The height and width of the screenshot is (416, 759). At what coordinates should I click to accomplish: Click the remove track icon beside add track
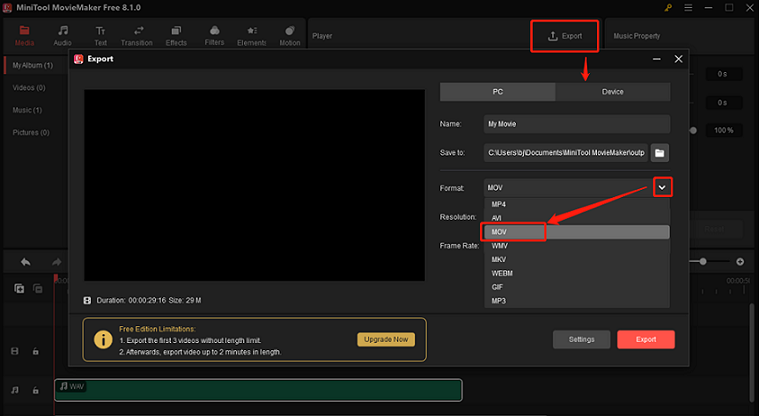pyautogui.click(x=37, y=289)
